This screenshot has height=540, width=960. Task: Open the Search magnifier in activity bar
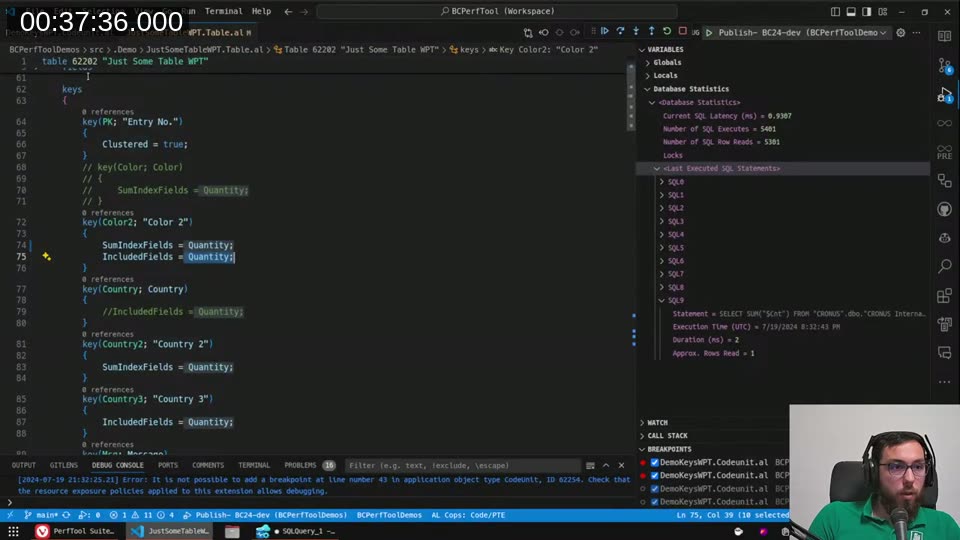(945, 266)
